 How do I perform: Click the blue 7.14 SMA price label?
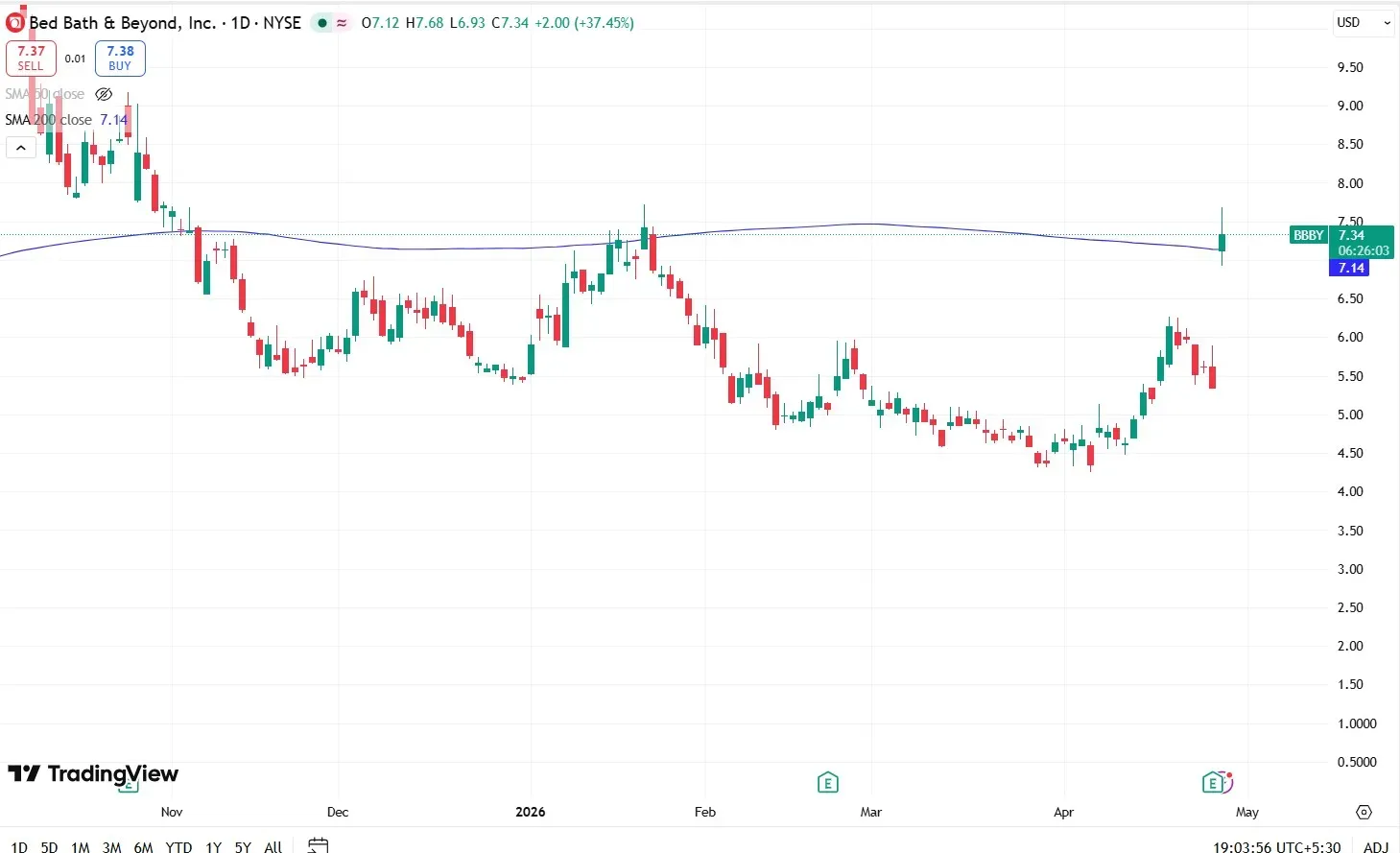pos(1351,269)
